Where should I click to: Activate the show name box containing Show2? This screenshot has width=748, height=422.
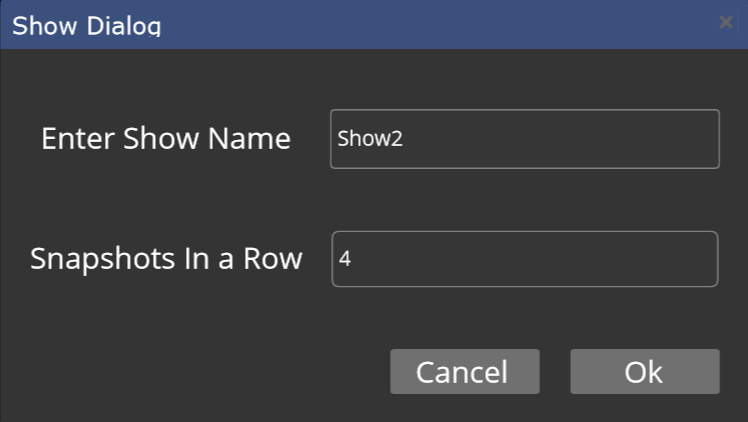pyautogui.click(x=525, y=139)
